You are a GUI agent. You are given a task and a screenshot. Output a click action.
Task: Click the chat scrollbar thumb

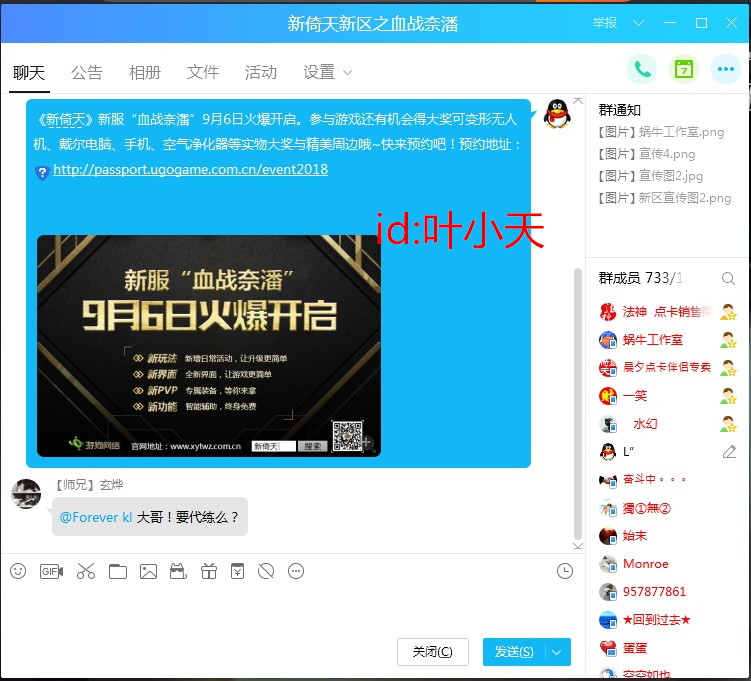coord(577,400)
